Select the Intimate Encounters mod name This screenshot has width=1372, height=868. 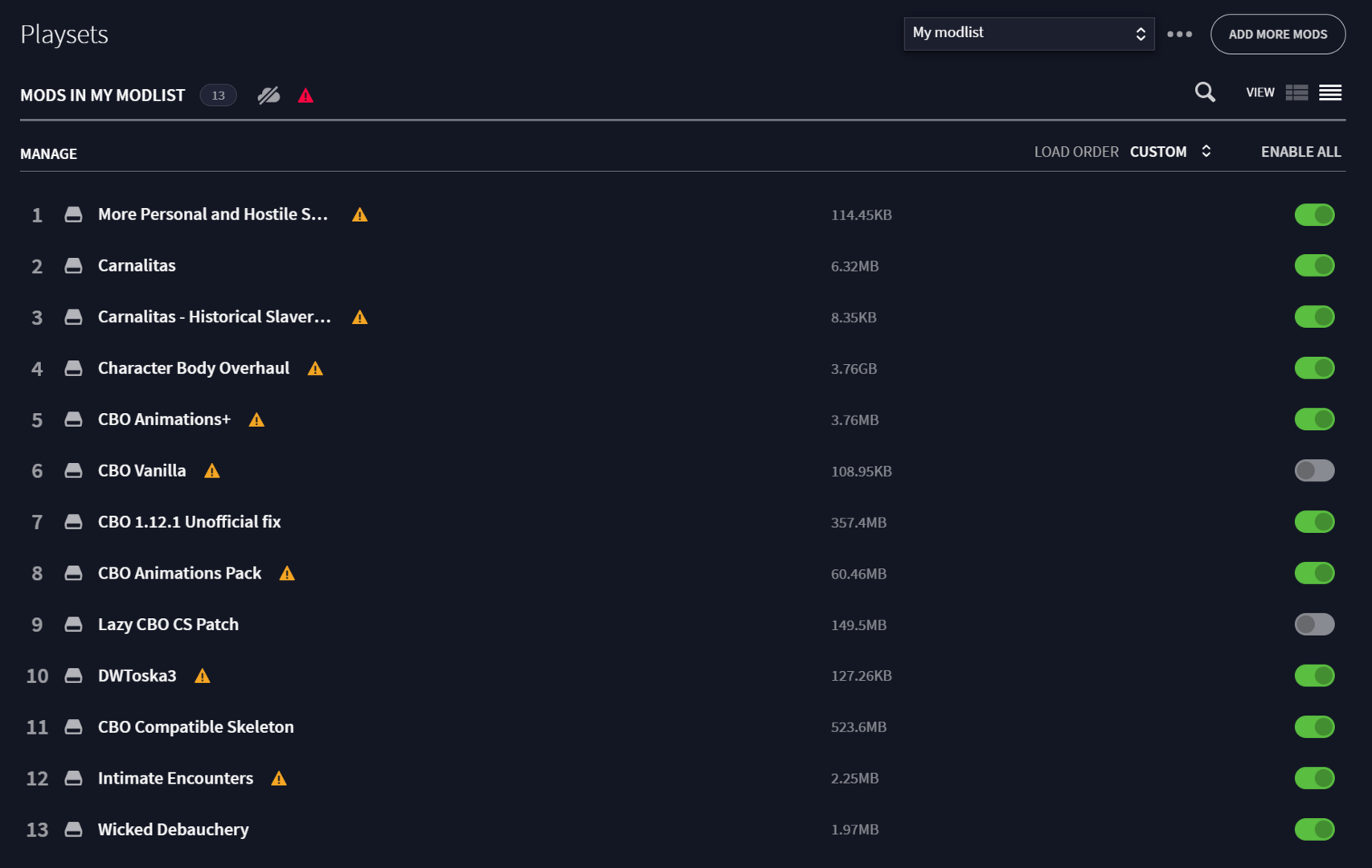pyautogui.click(x=175, y=779)
